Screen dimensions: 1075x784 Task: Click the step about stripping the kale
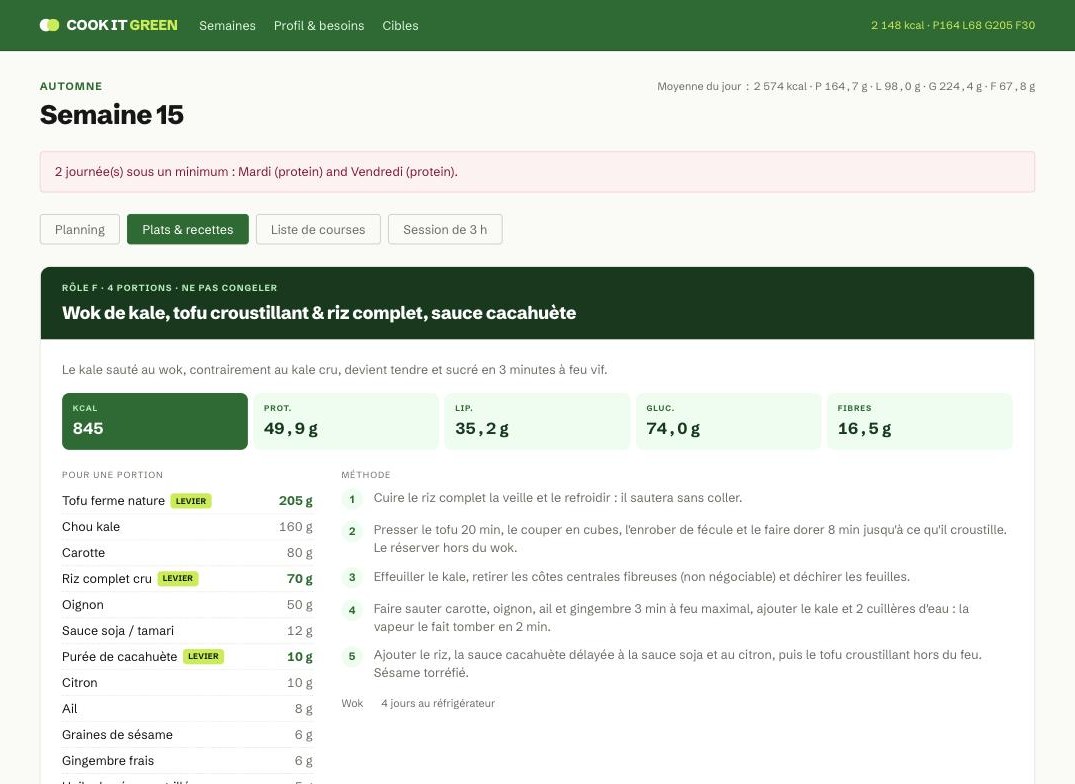pos(642,577)
